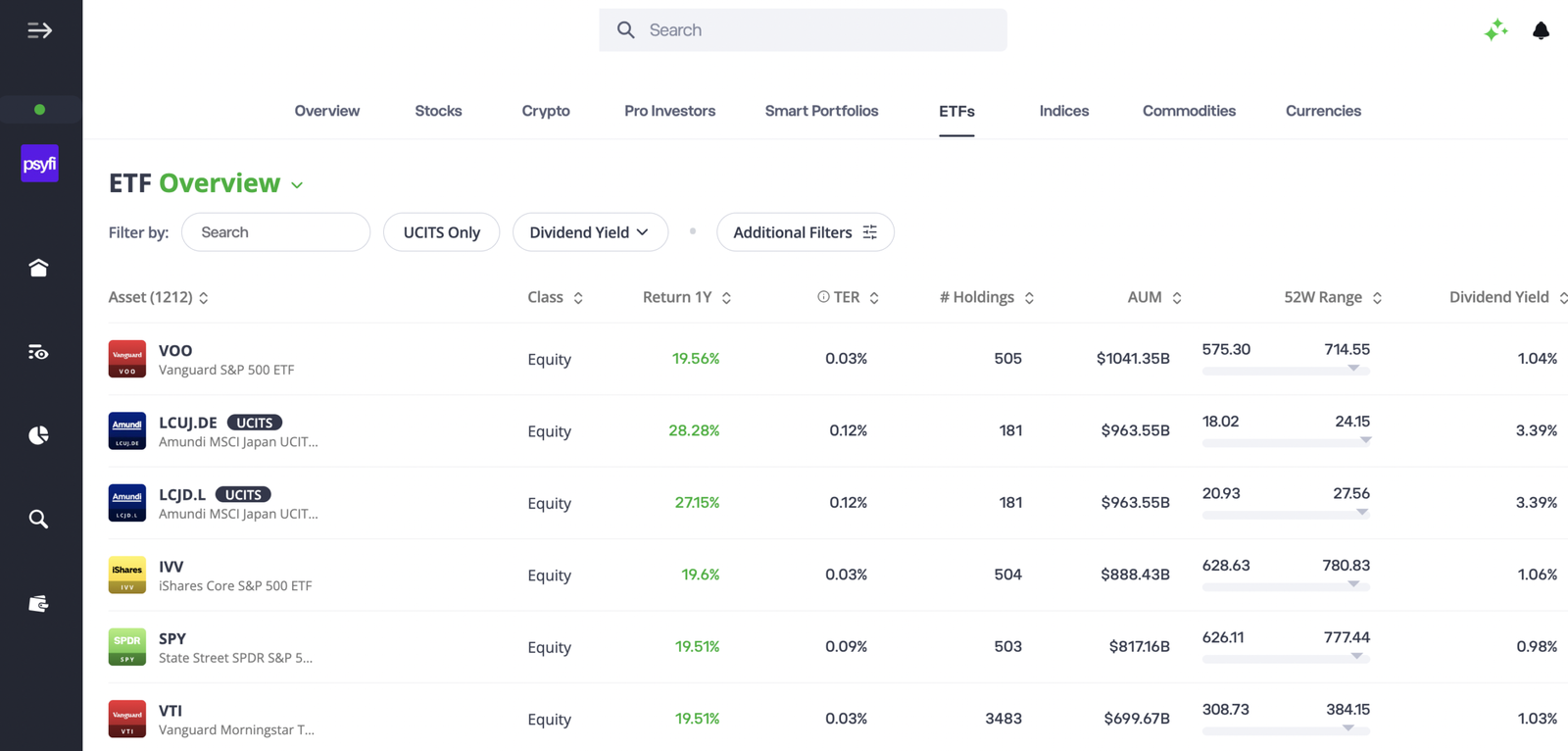Open the portfolio pie chart icon

(x=38, y=435)
